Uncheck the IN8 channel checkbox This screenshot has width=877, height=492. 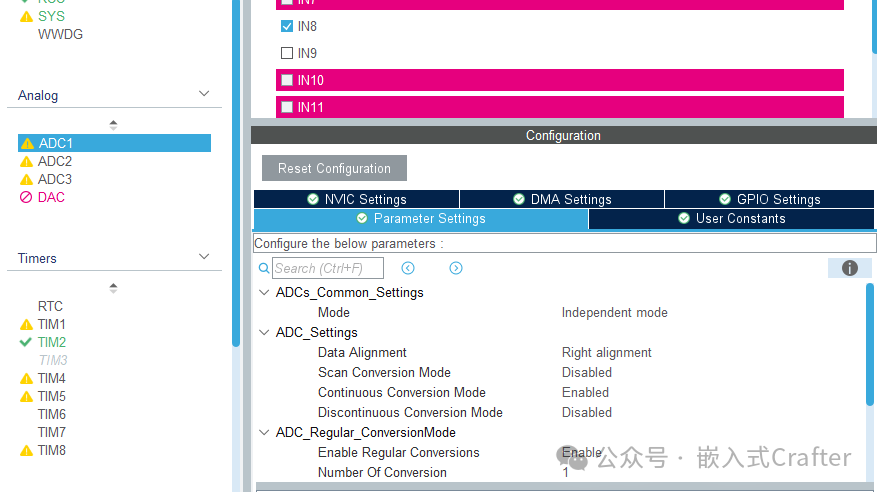coord(287,26)
